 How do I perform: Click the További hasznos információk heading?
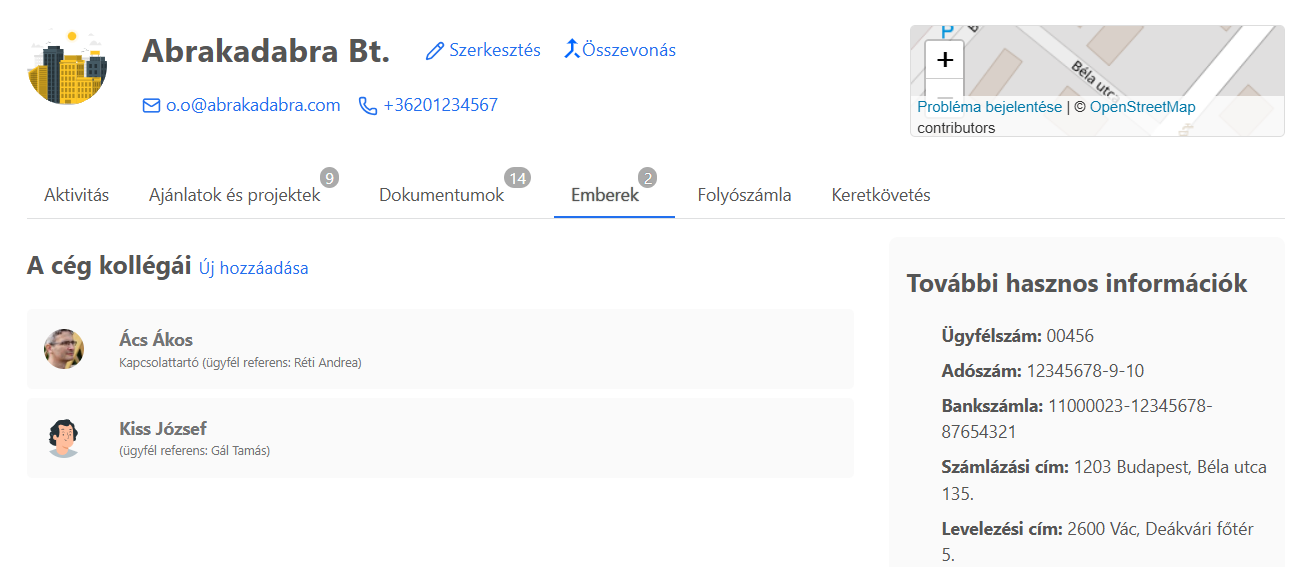[x=1077, y=283]
